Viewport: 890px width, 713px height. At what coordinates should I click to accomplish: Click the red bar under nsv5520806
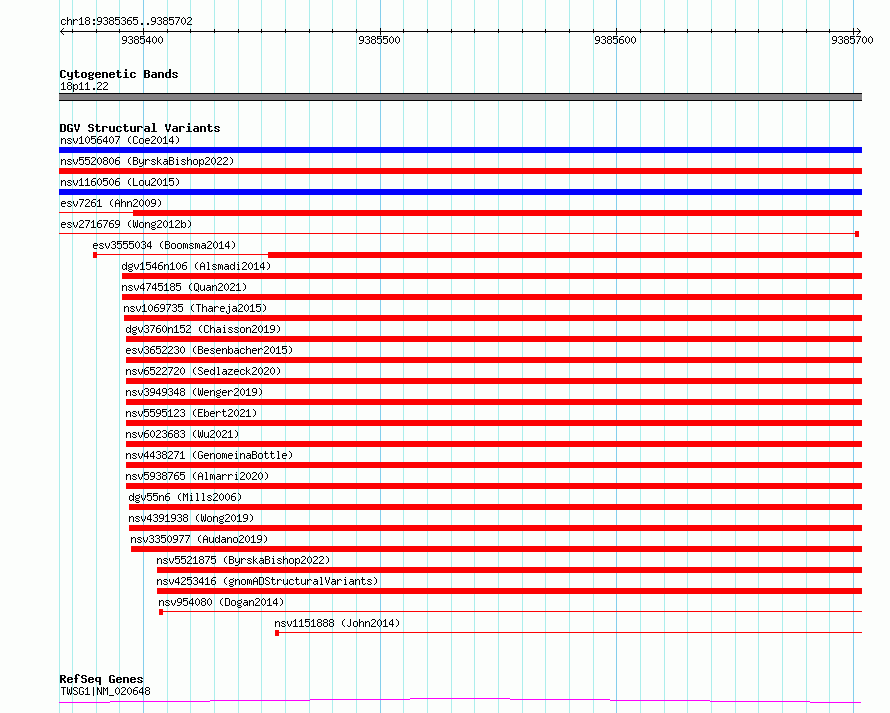tap(460, 171)
